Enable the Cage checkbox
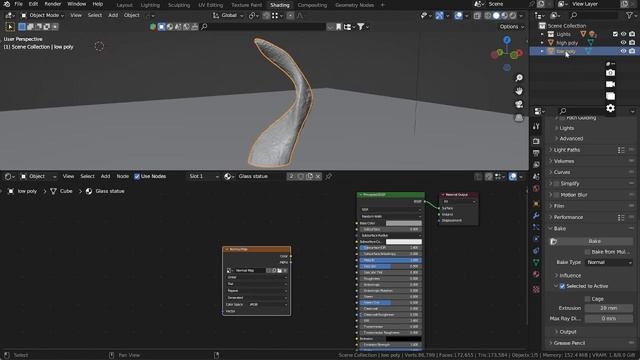640x360 pixels. (x=588, y=299)
